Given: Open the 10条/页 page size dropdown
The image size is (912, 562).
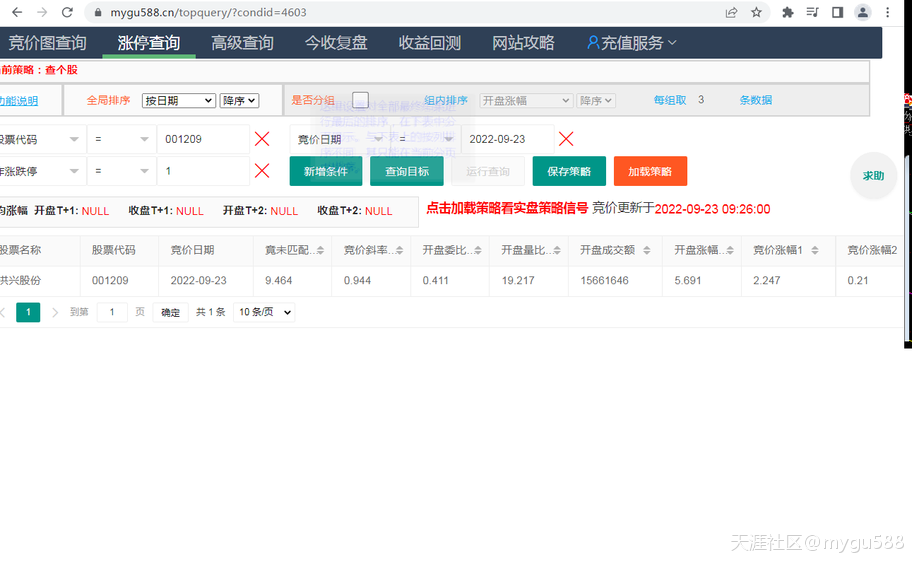Looking at the screenshot, I should [x=264, y=313].
